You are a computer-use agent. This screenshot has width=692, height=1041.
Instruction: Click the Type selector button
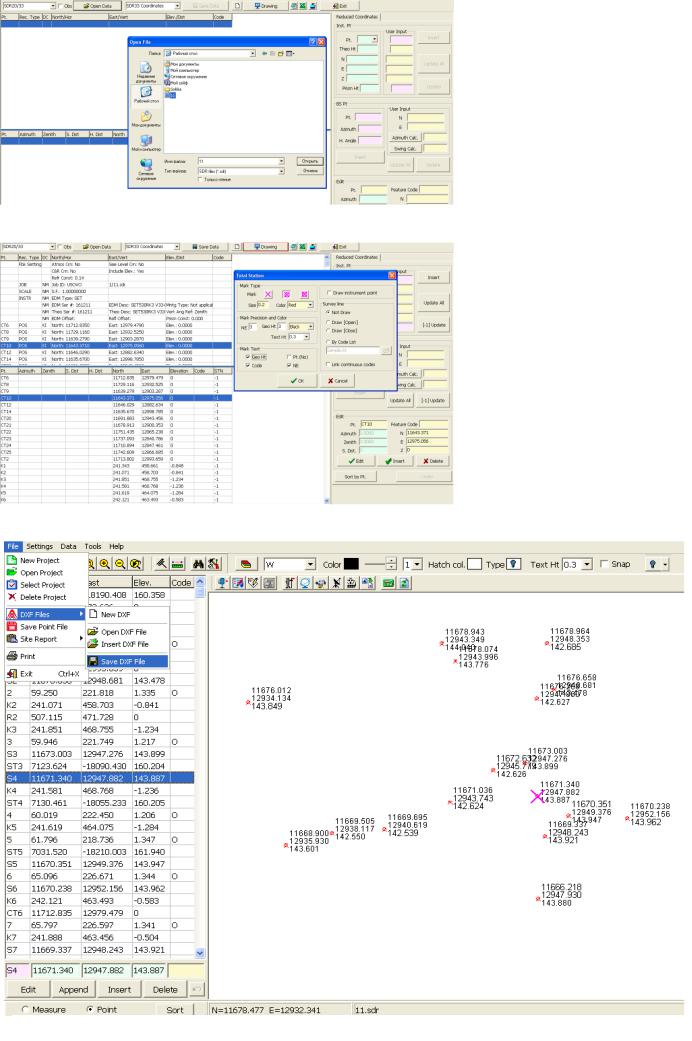pyautogui.click(x=513, y=564)
